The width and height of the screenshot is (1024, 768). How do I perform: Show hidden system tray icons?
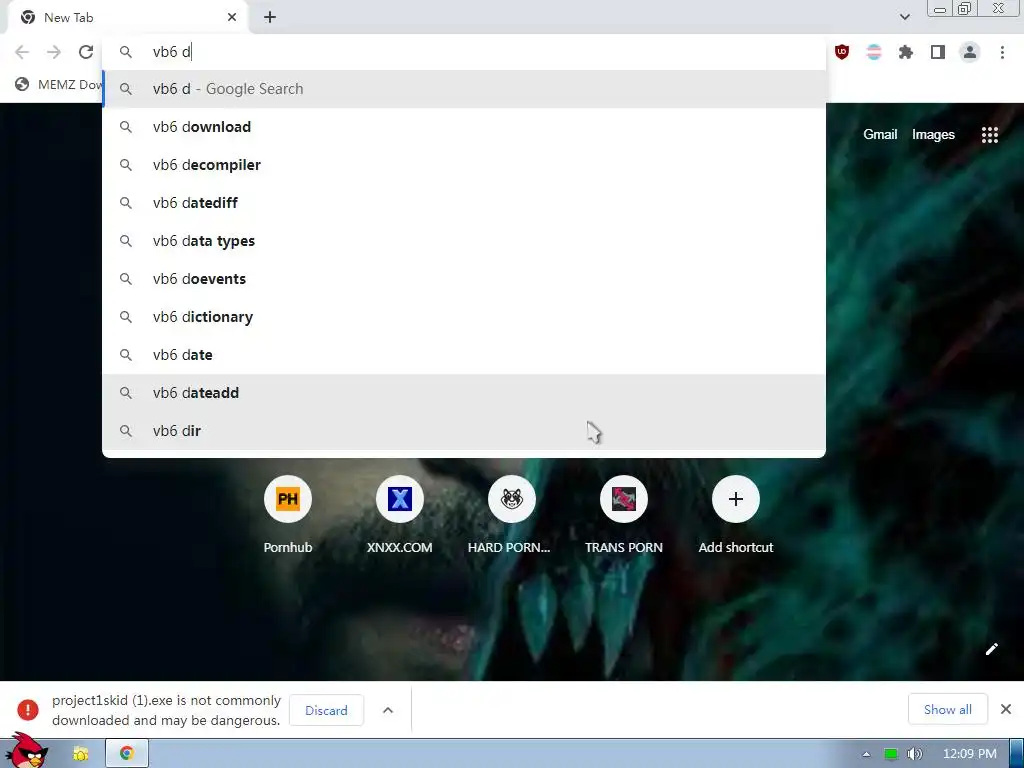(866, 754)
